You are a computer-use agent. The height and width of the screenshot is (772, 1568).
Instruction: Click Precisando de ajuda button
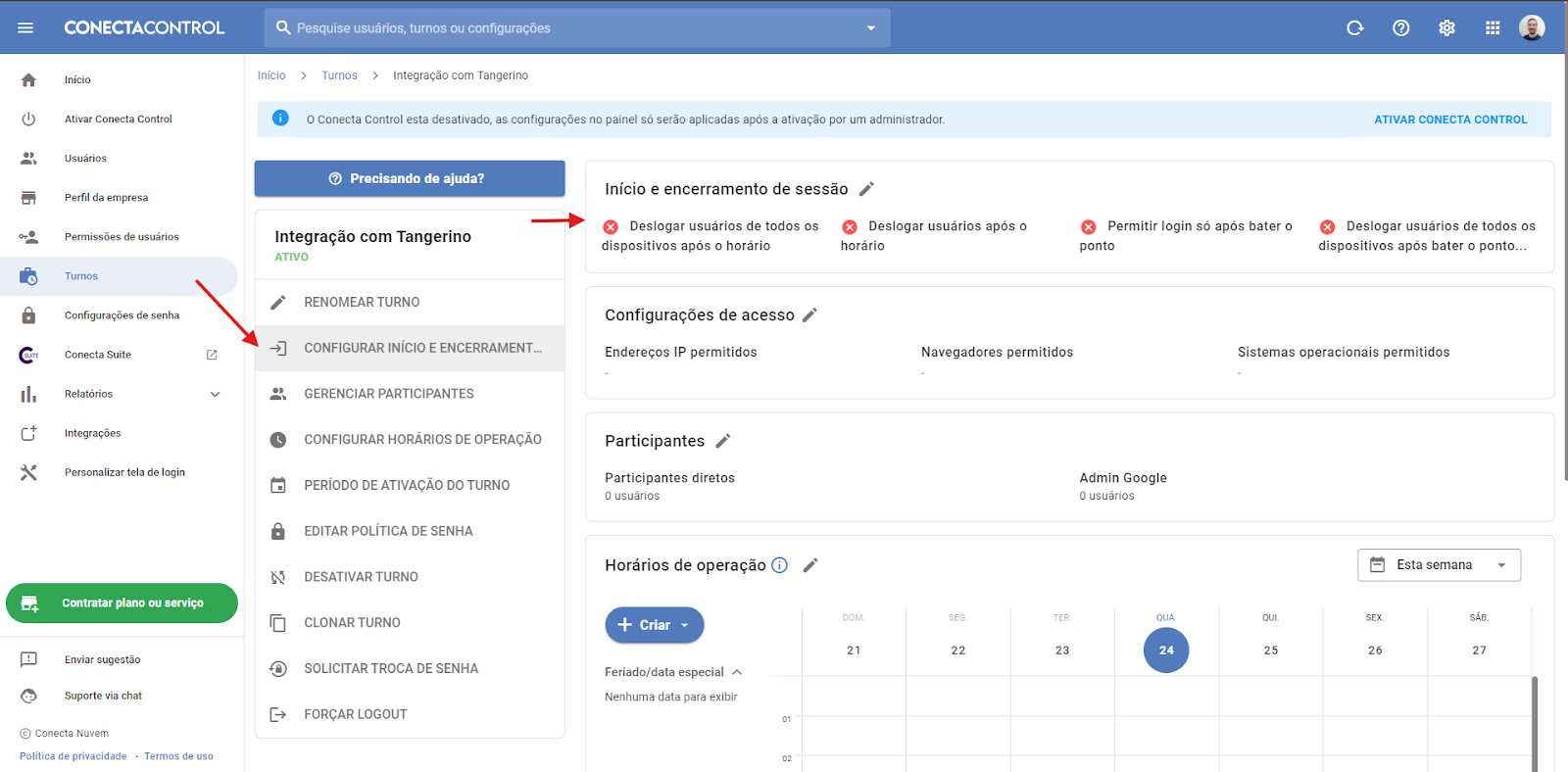[x=410, y=178]
